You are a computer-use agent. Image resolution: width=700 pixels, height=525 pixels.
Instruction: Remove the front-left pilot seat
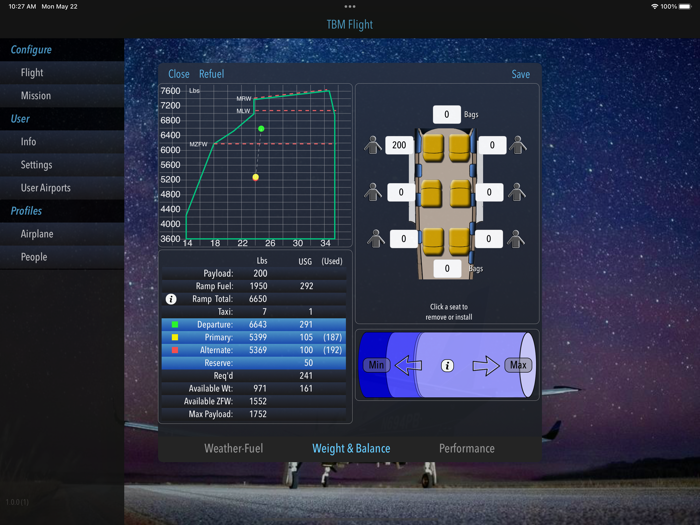pos(433,148)
